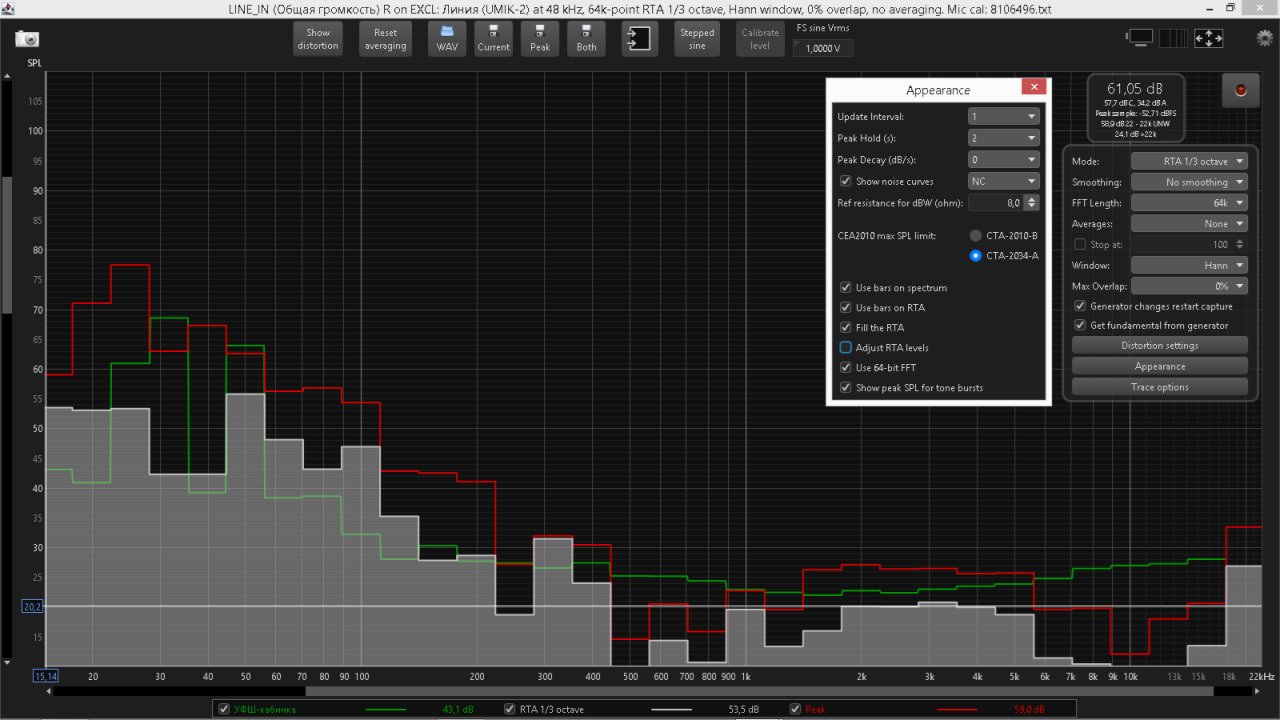
Task: Open the Window dropdown showing Hann
Action: pos(1189,265)
